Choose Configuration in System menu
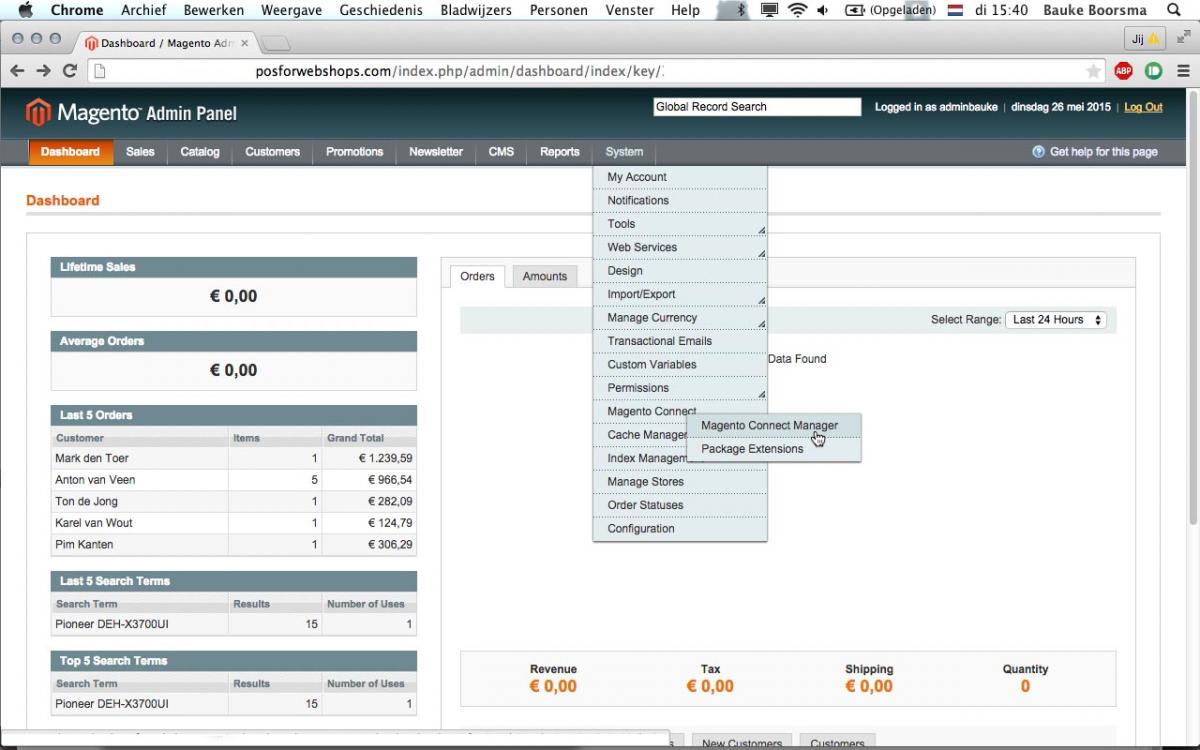The height and width of the screenshot is (750, 1200). pyautogui.click(x=680, y=529)
